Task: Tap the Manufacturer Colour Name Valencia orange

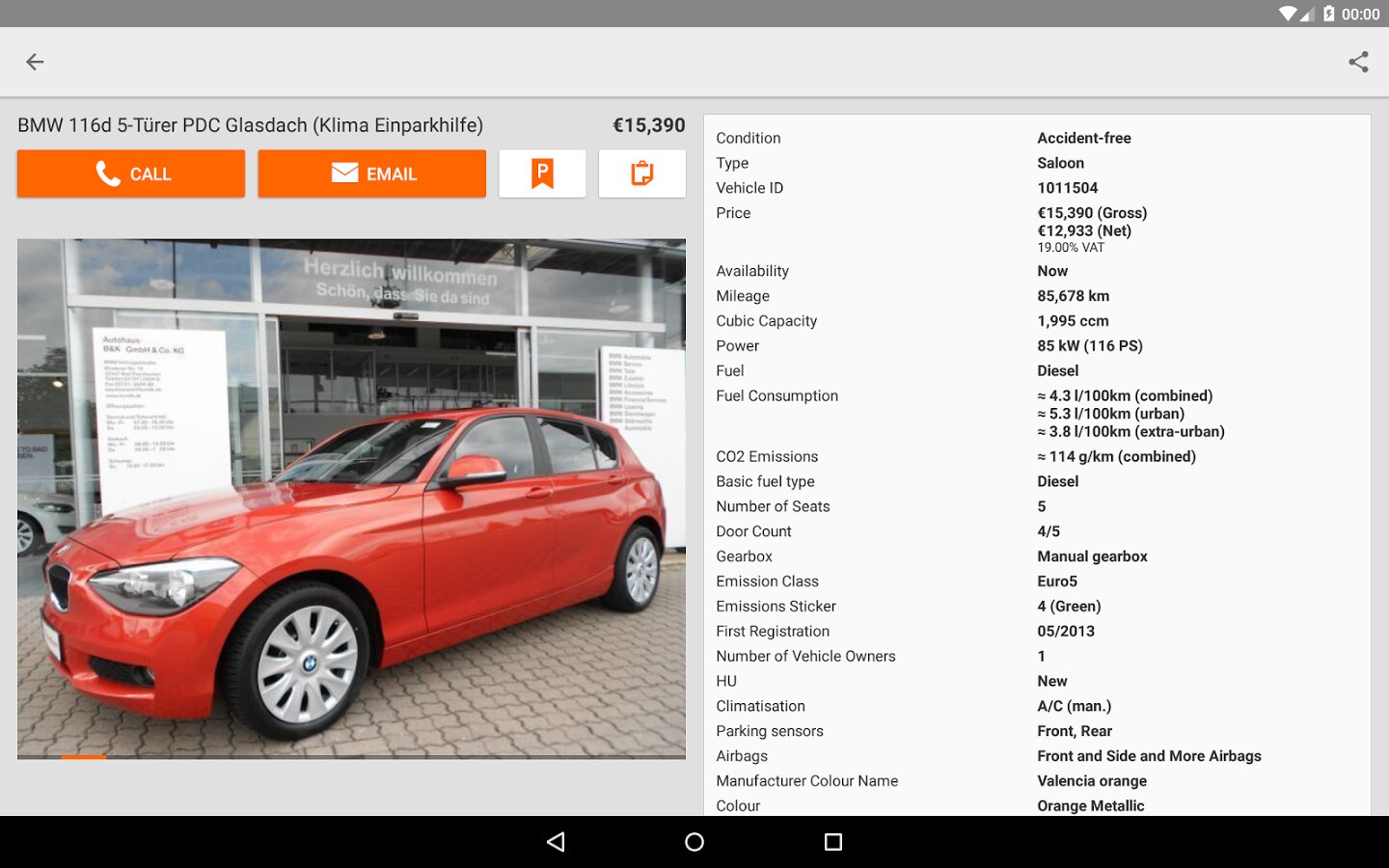Action: (1092, 781)
